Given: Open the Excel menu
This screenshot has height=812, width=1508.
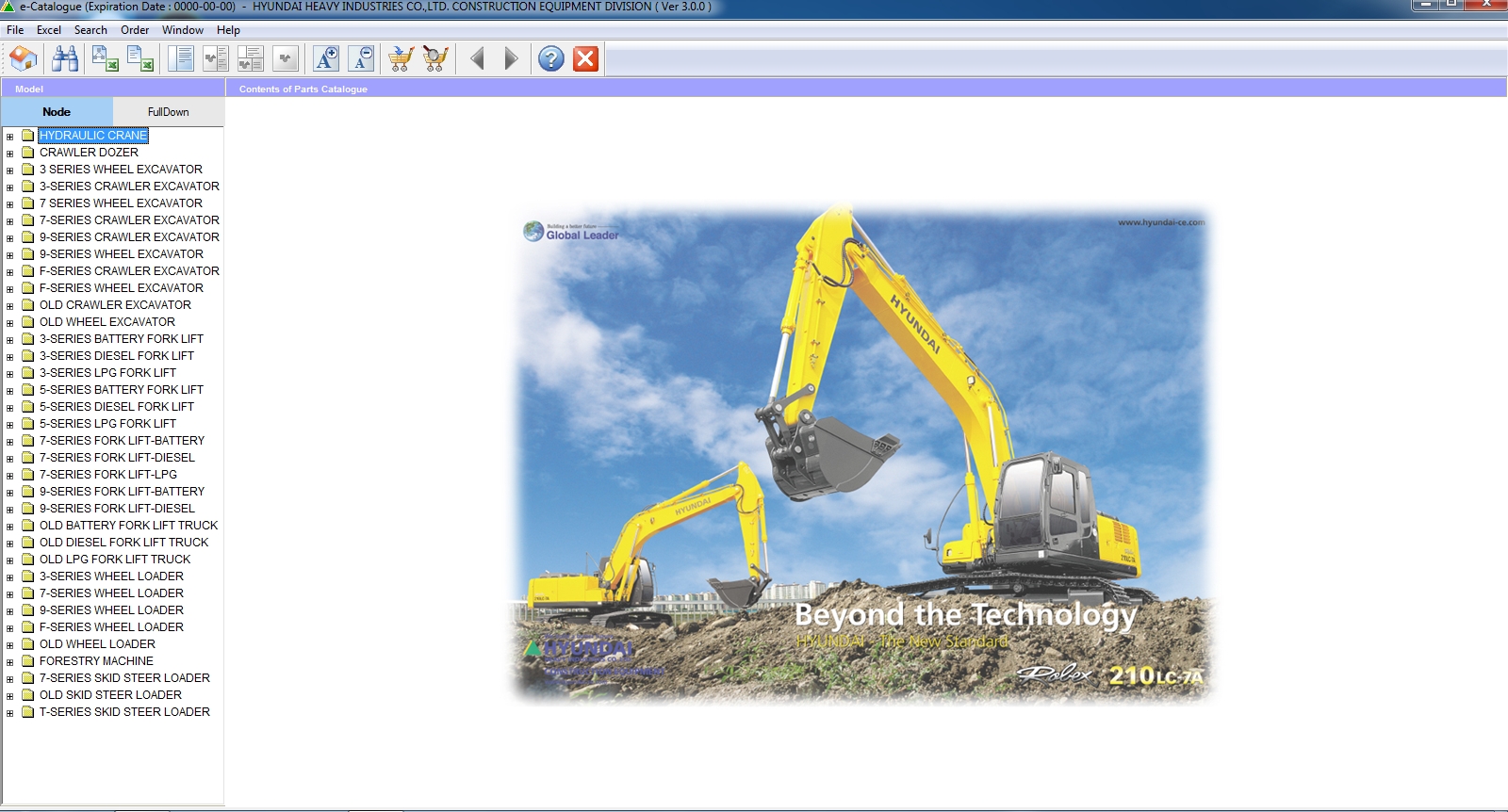Looking at the screenshot, I should click(49, 30).
